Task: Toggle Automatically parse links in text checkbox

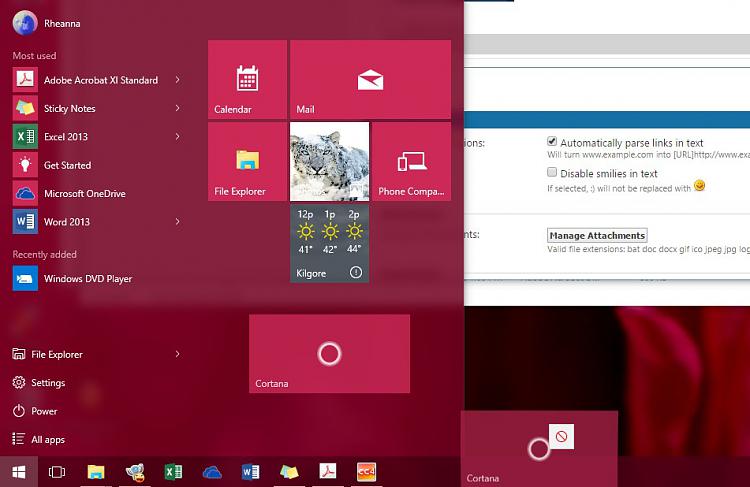Action: pos(552,141)
